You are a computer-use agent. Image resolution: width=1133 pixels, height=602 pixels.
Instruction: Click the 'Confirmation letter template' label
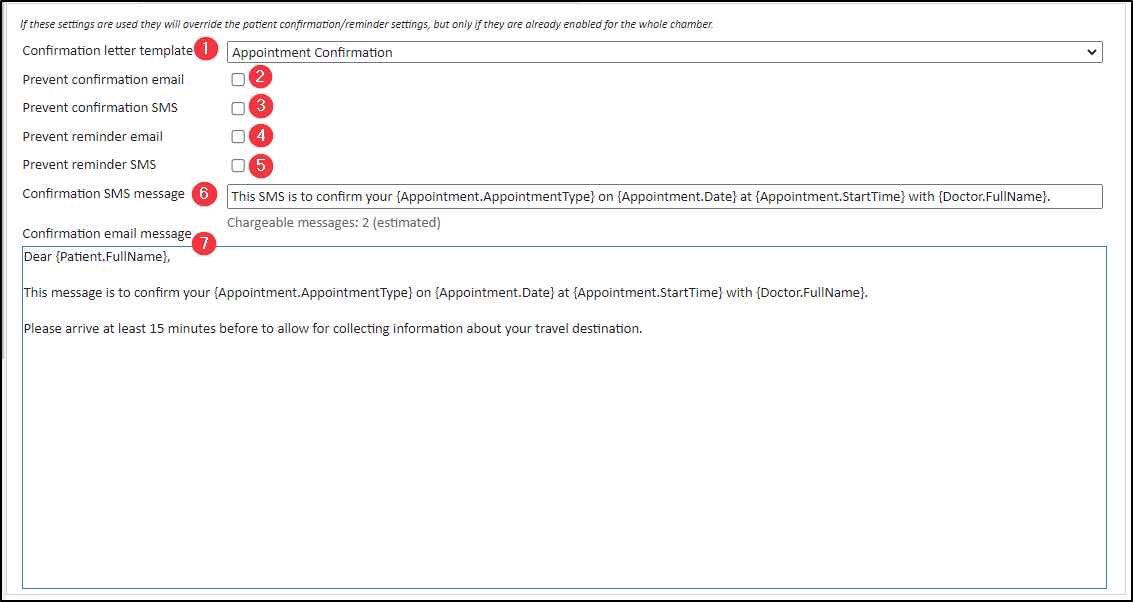[x=106, y=50]
